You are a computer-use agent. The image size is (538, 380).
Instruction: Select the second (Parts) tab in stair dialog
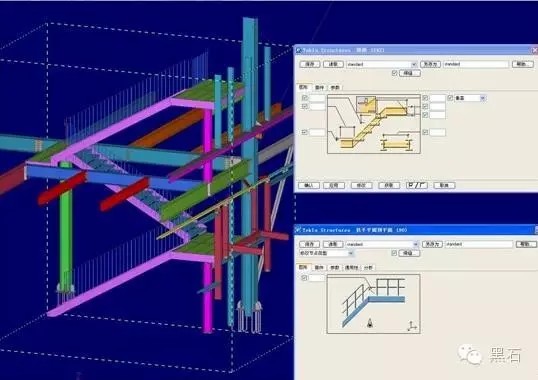[319, 87]
